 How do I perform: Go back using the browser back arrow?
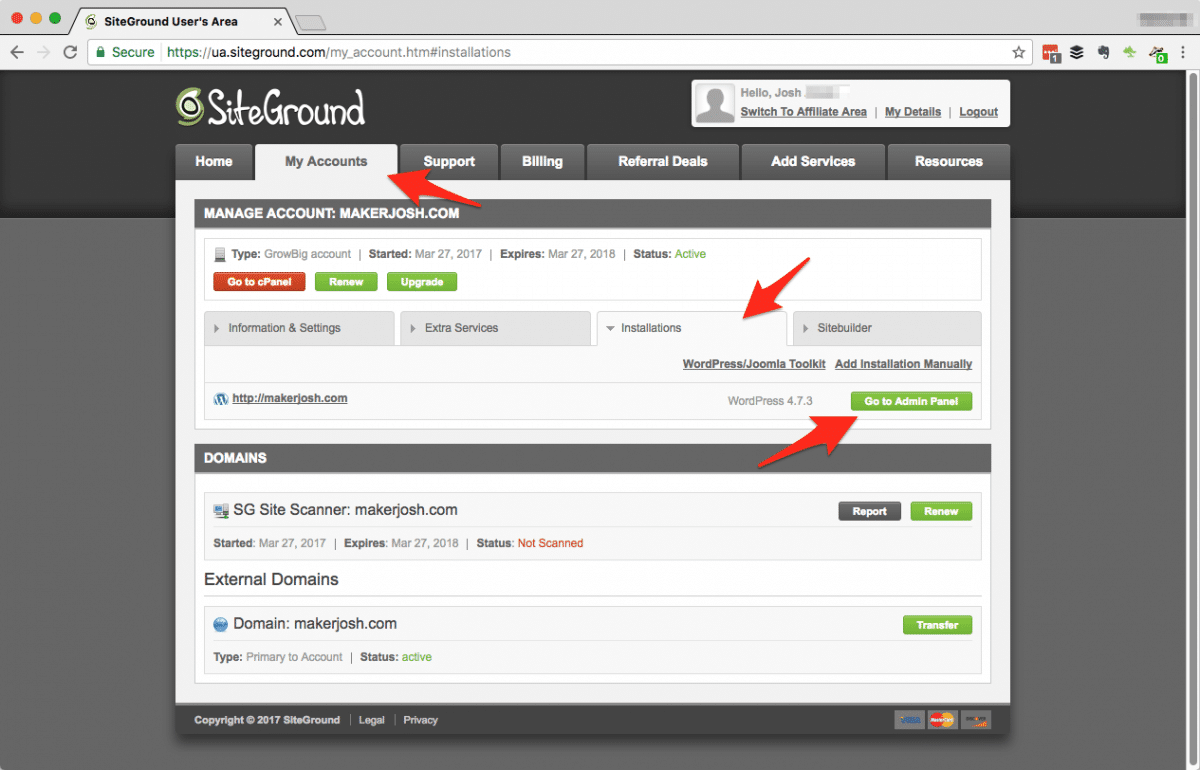click(x=17, y=52)
